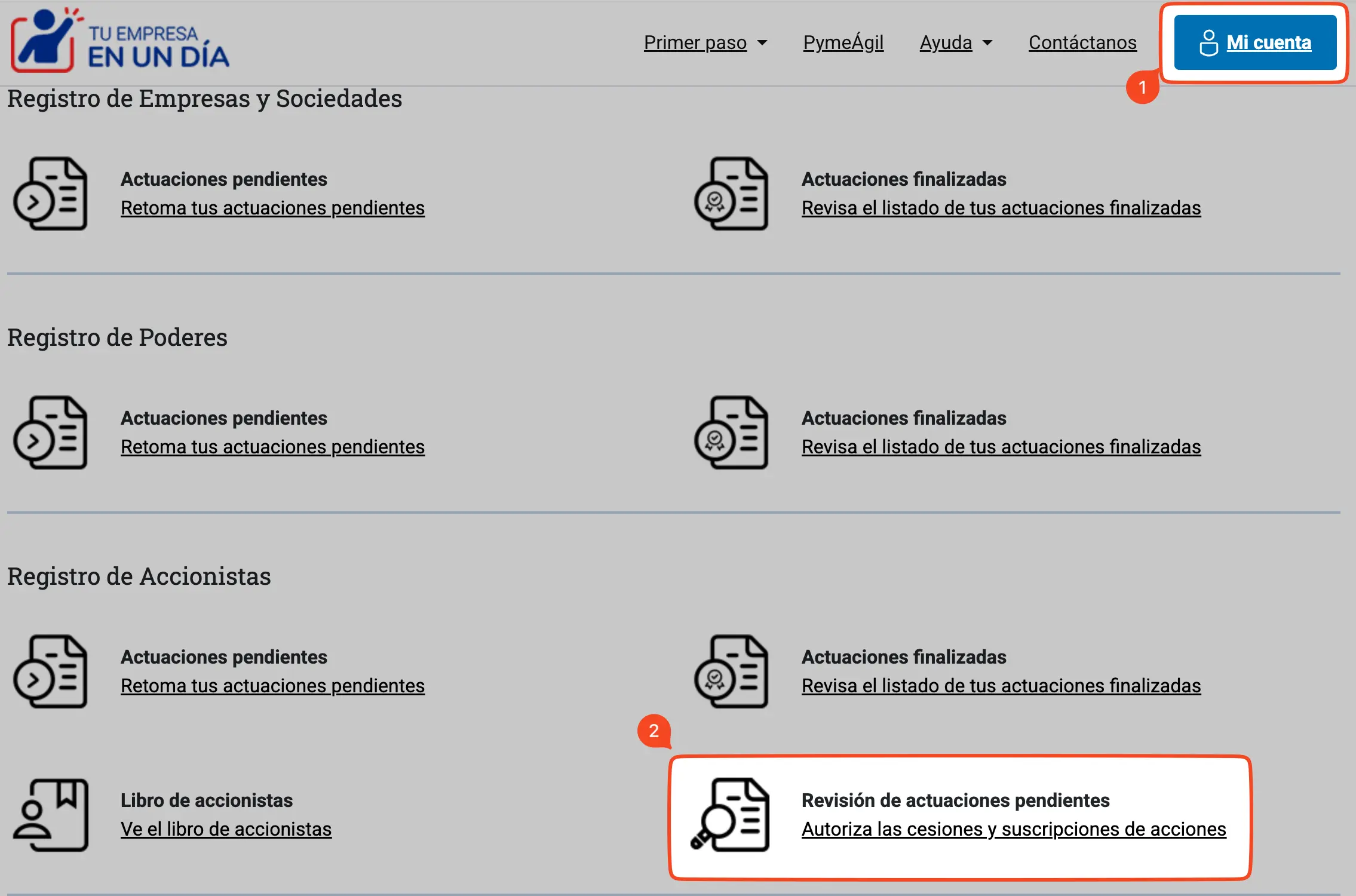Select the PymeÁgil menu item
The image size is (1356, 896).
pos(844,42)
